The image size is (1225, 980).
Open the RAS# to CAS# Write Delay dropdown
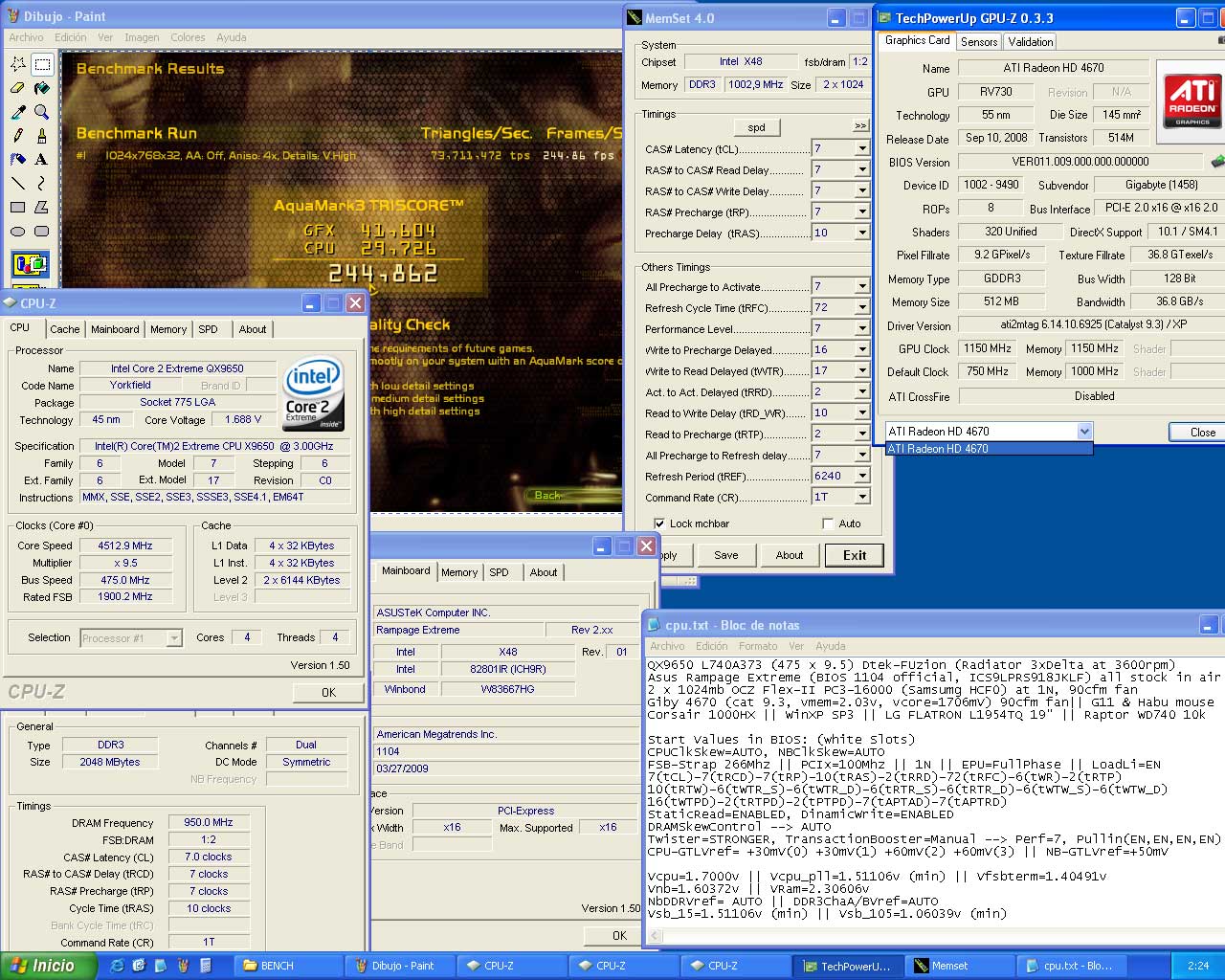pos(862,190)
